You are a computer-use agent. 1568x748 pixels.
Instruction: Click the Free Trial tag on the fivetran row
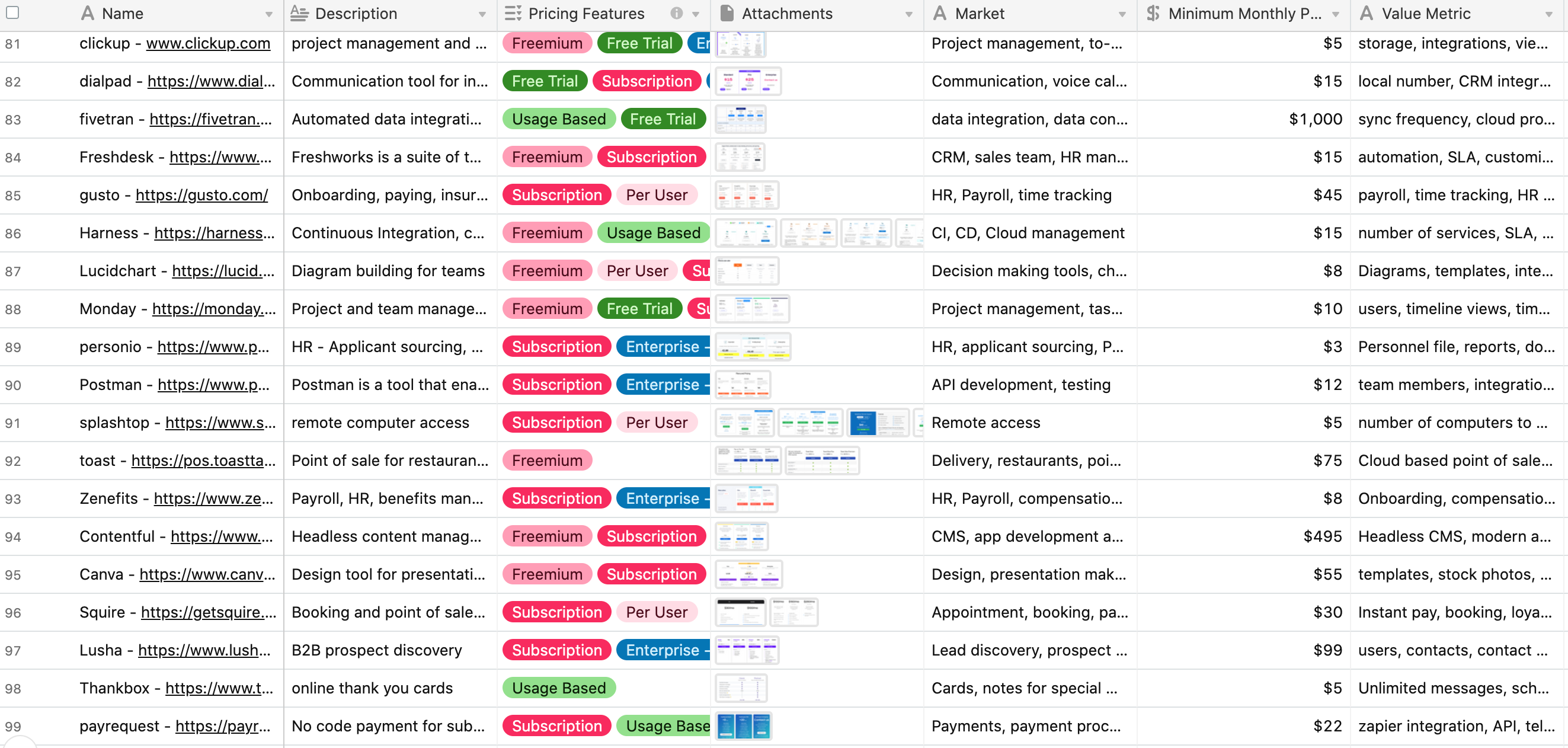pos(663,119)
